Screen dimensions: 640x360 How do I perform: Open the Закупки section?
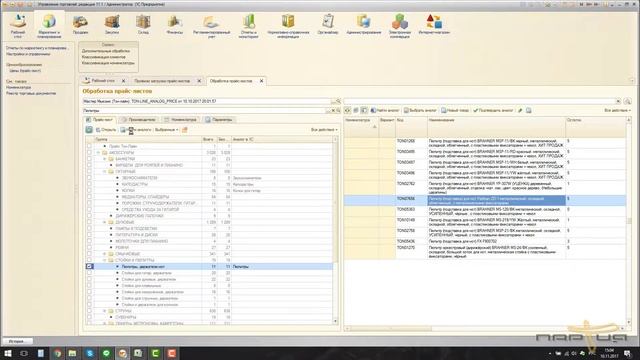tap(112, 24)
